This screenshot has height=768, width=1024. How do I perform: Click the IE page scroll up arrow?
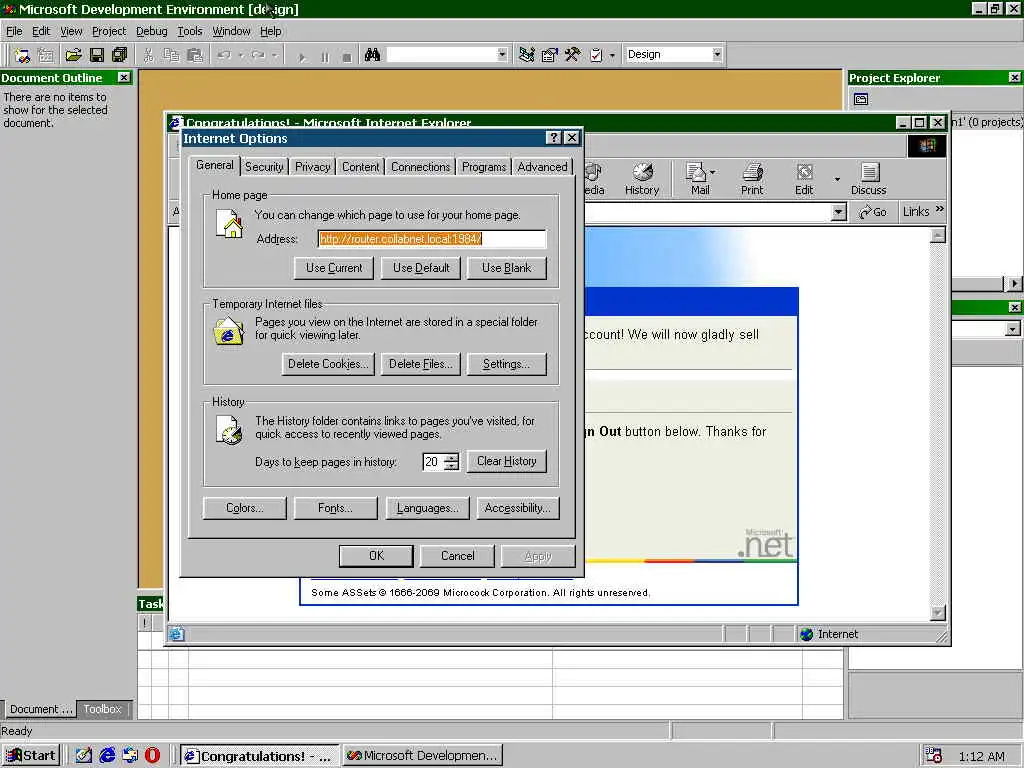click(938, 235)
